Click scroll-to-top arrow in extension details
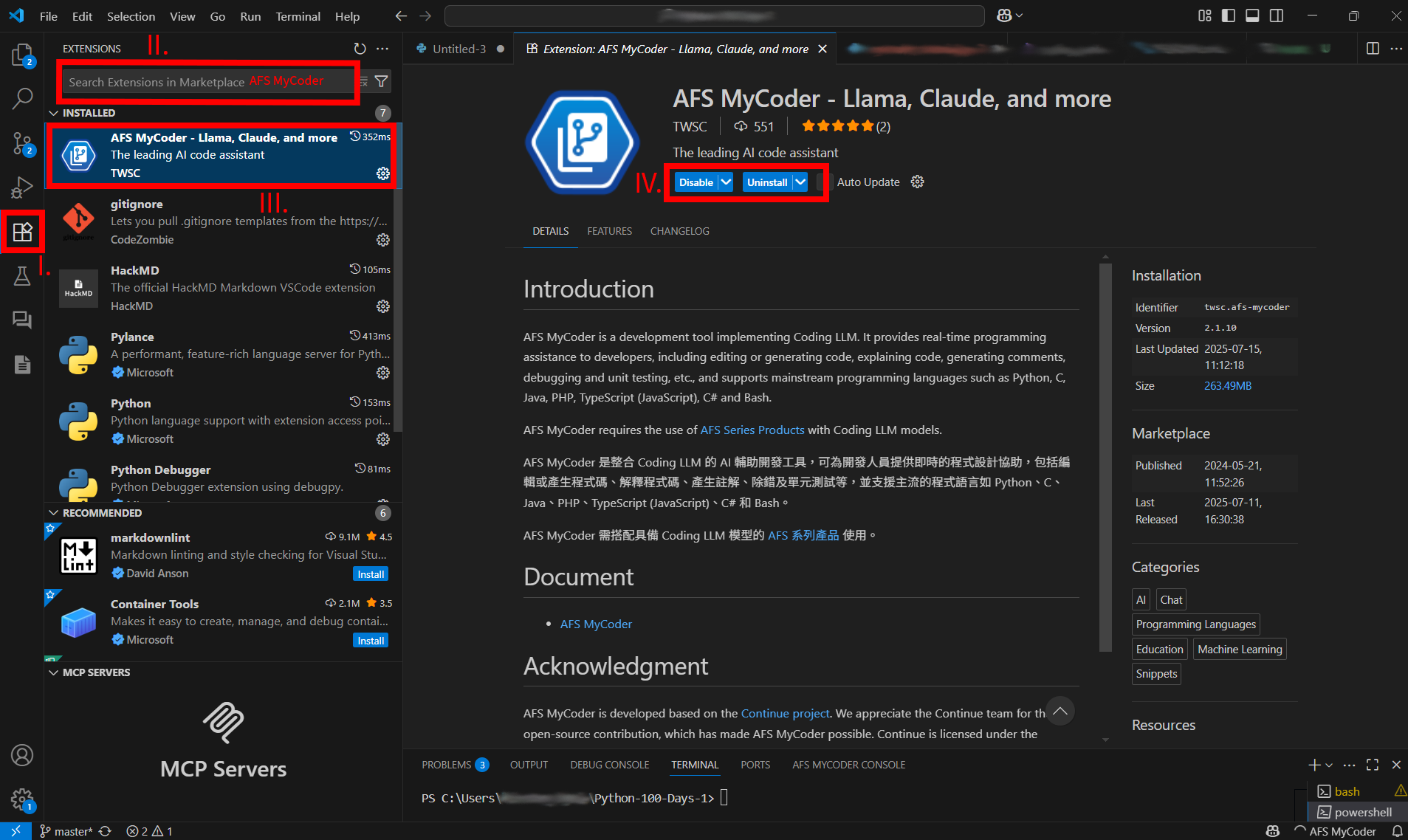Screen dimensions: 1408x840 point(1060,711)
